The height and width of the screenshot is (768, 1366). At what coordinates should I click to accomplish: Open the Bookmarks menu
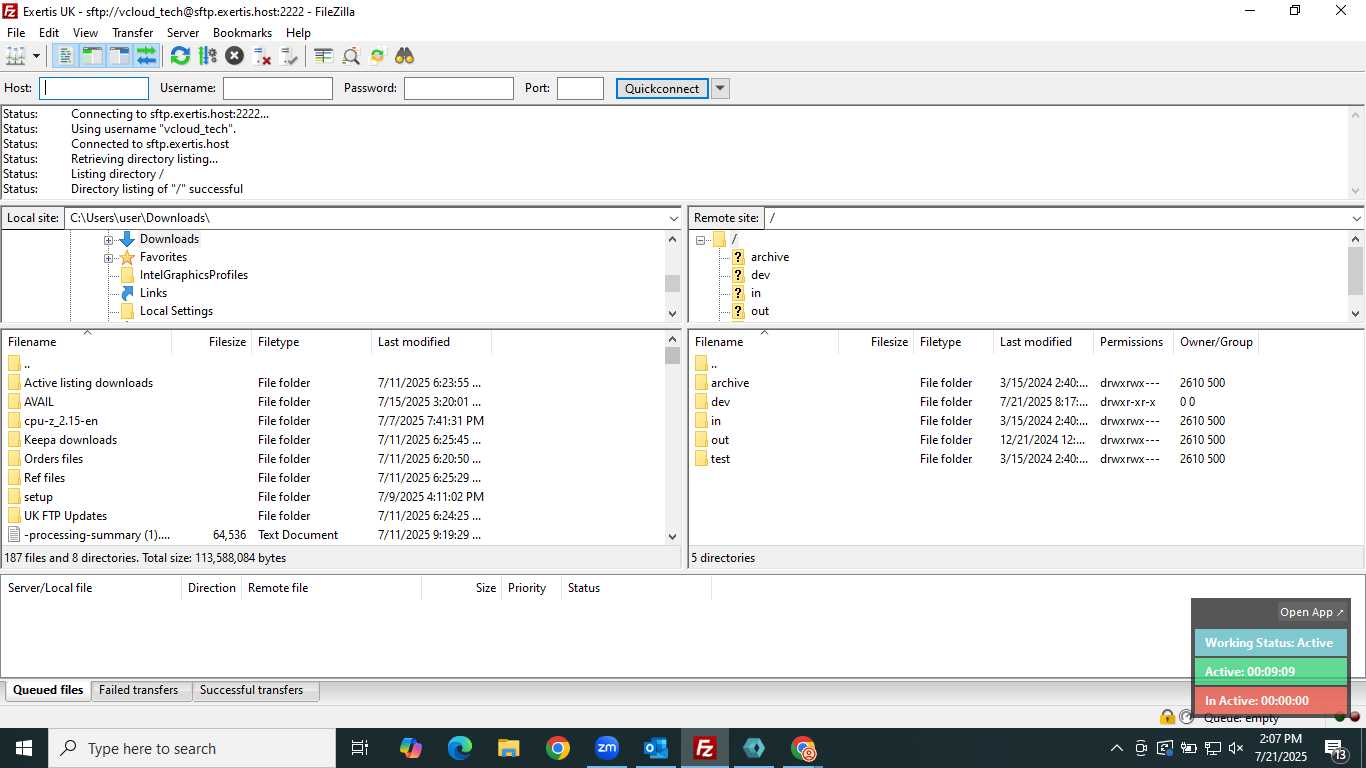[x=242, y=33]
